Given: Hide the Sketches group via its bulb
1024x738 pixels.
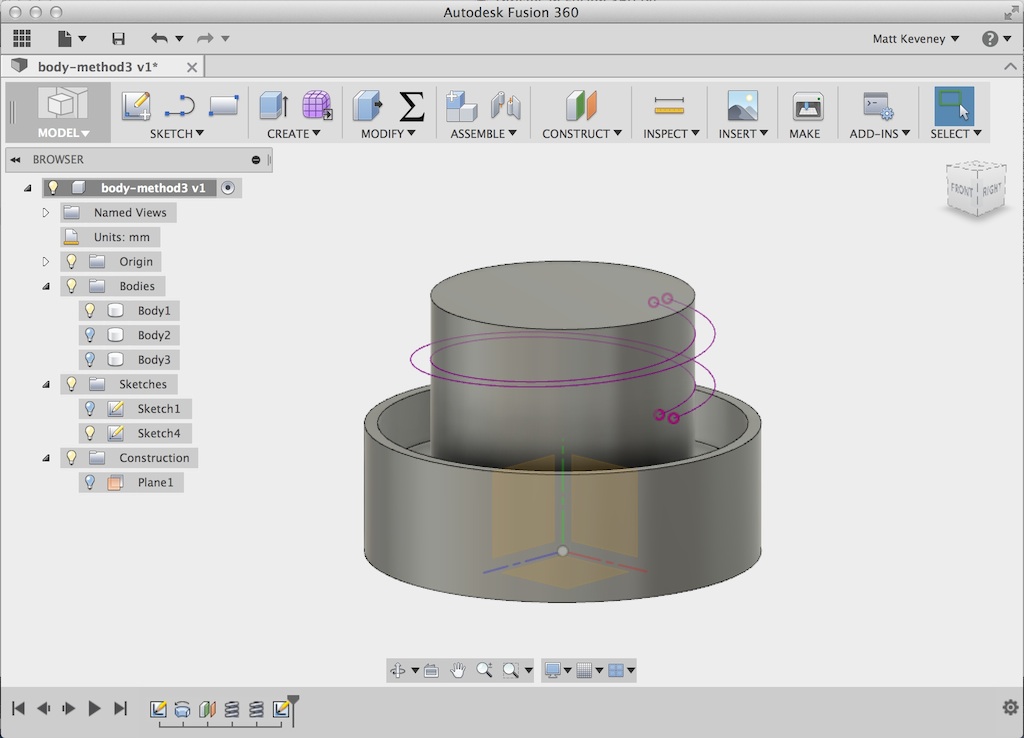Looking at the screenshot, I should pos(71,384).
